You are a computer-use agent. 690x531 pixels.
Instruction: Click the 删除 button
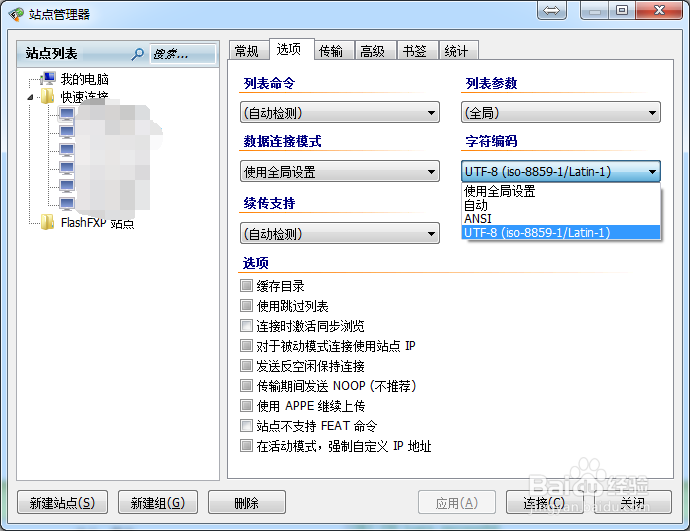click(247, 502)
